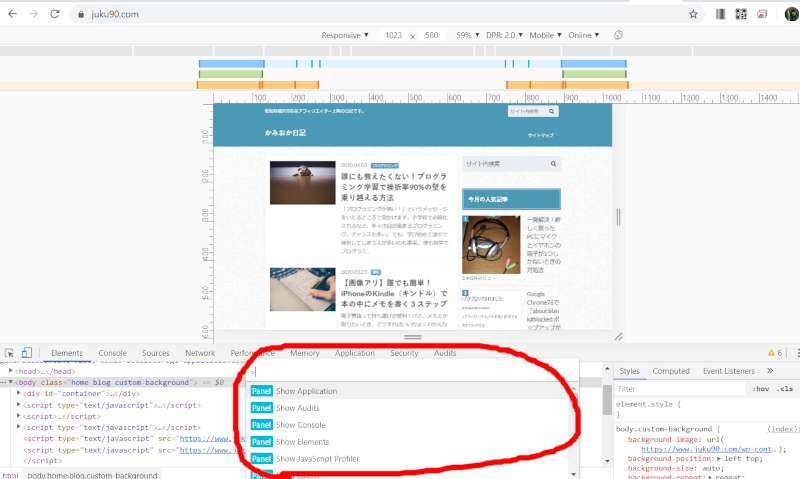
Task: Expand the head element node
Action: tap(11, 371)
